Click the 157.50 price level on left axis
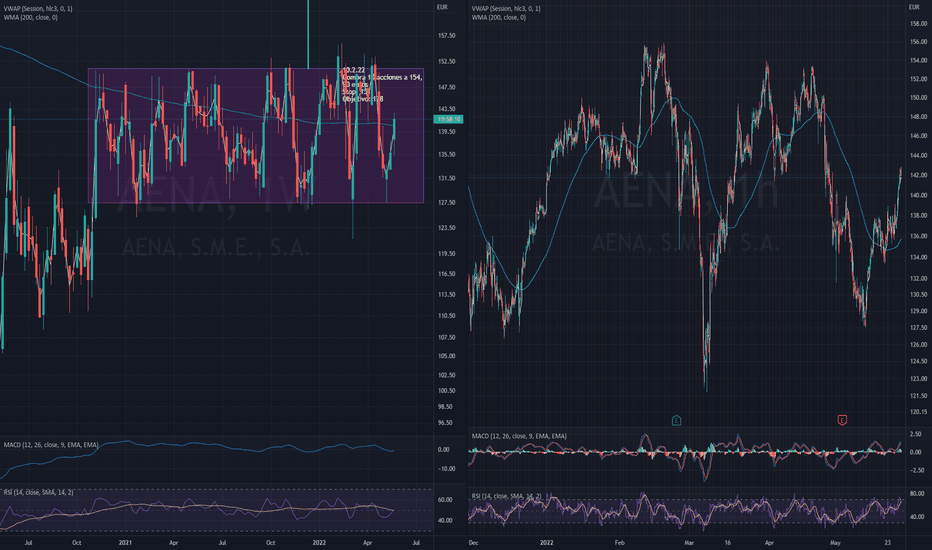This screenshot has width=932, height=550. (x=446, y=36)
